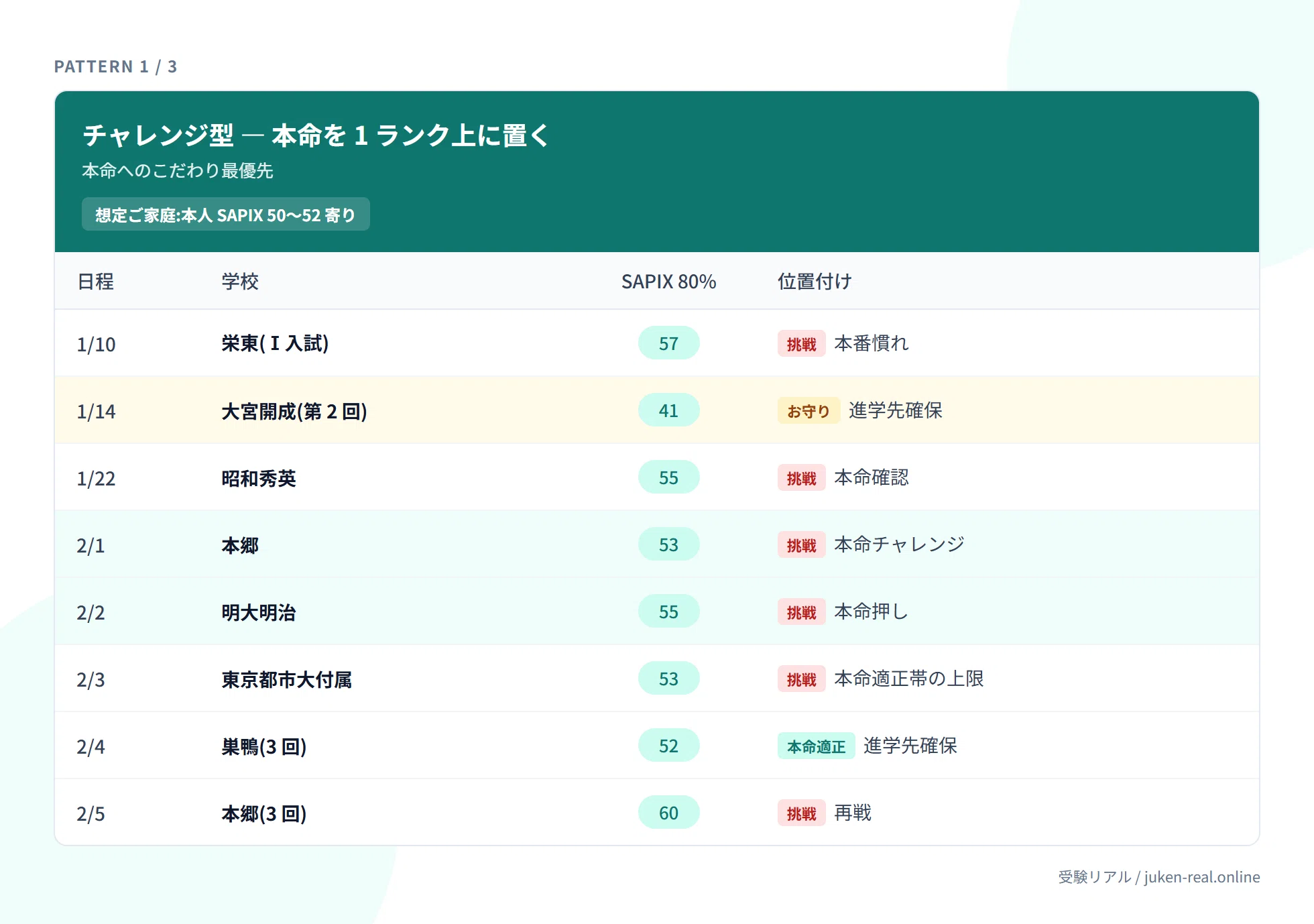This screenshot has width=1314, height=924.
Task: Click the 学校 column header
Action: [240, 282]
